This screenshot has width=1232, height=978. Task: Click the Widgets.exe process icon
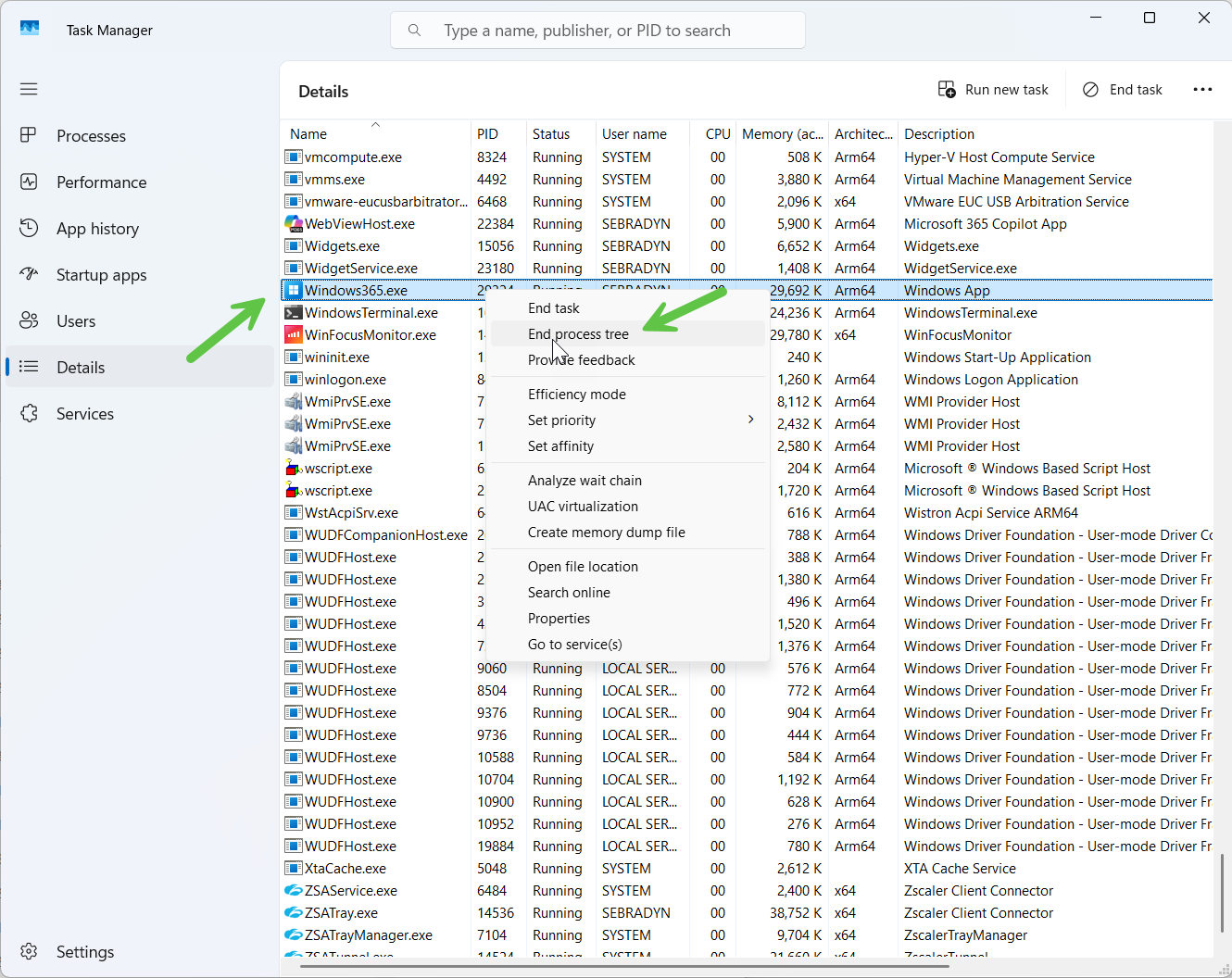click(x=294, y=245)
